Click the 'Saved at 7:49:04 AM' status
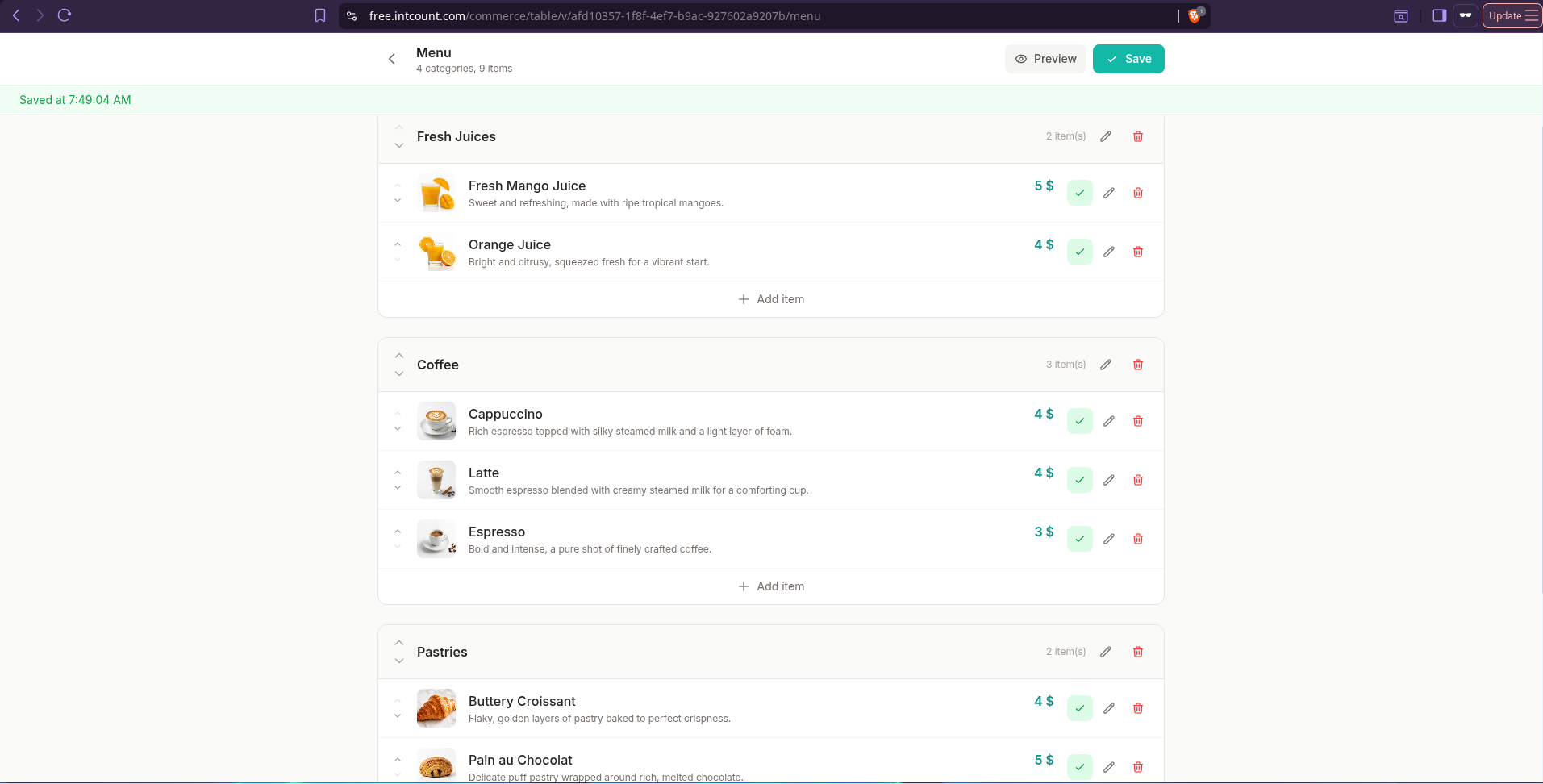Screen dimensions: 1543x784 [x=75, y=100]
